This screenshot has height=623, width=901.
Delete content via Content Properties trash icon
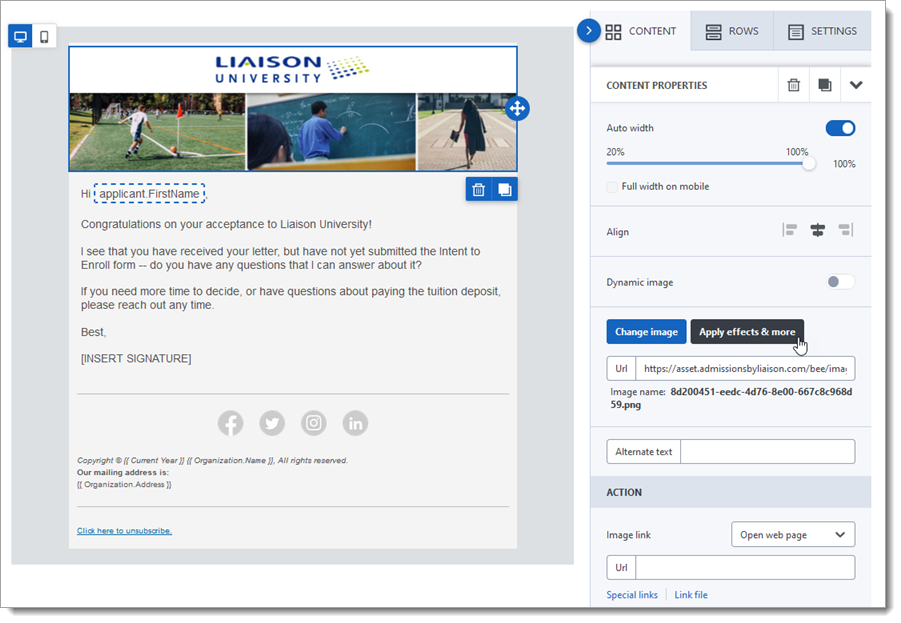[794, 85]
